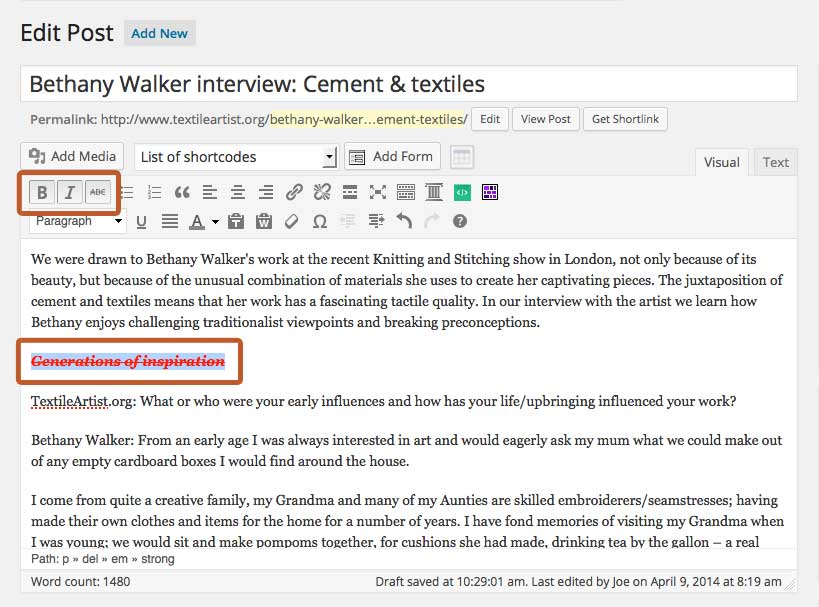This screenshot has width=819, height=607.
Task: Align text center
Action: 238,192
